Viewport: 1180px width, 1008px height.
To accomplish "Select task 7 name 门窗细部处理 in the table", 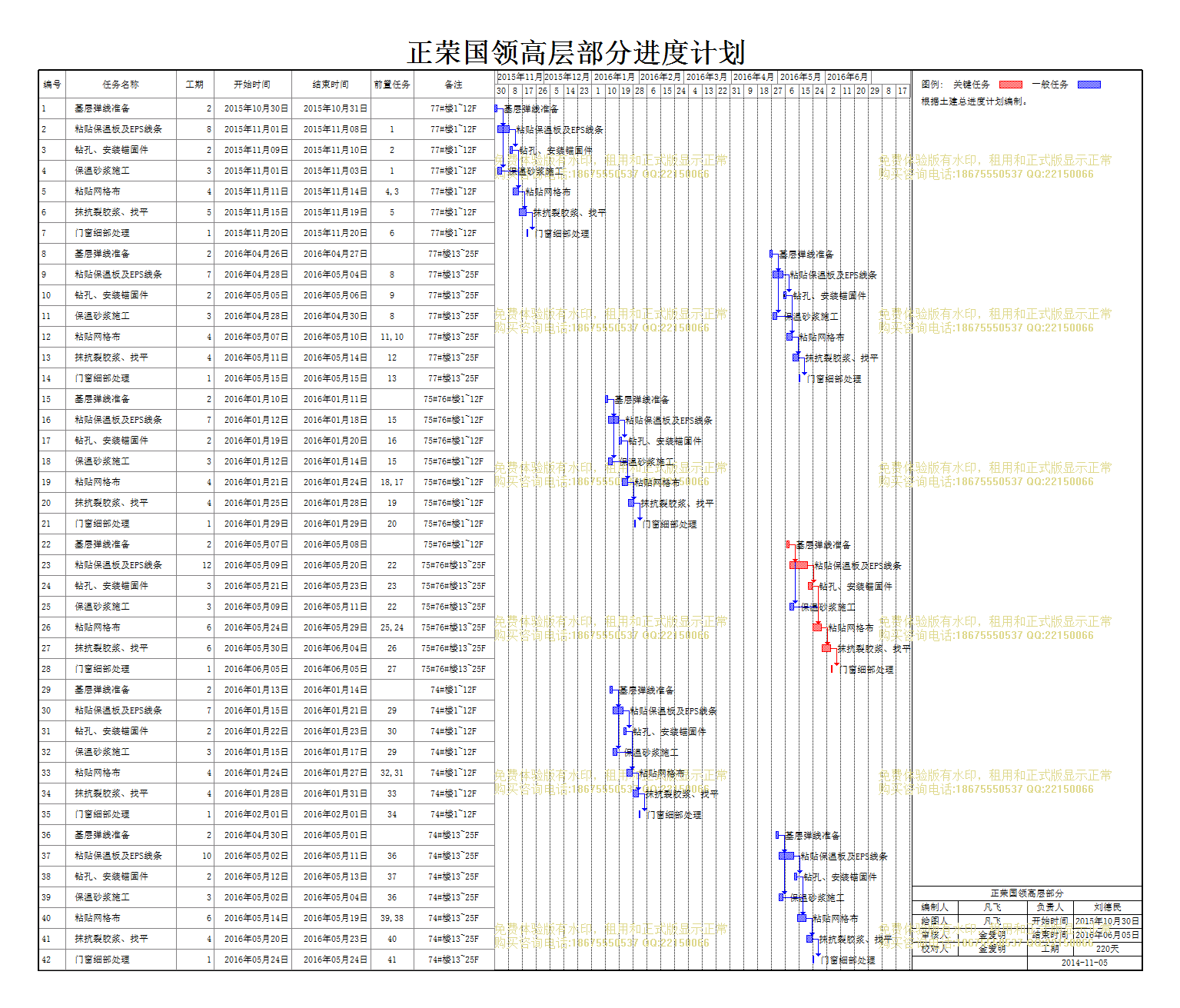I will (102, 233).
